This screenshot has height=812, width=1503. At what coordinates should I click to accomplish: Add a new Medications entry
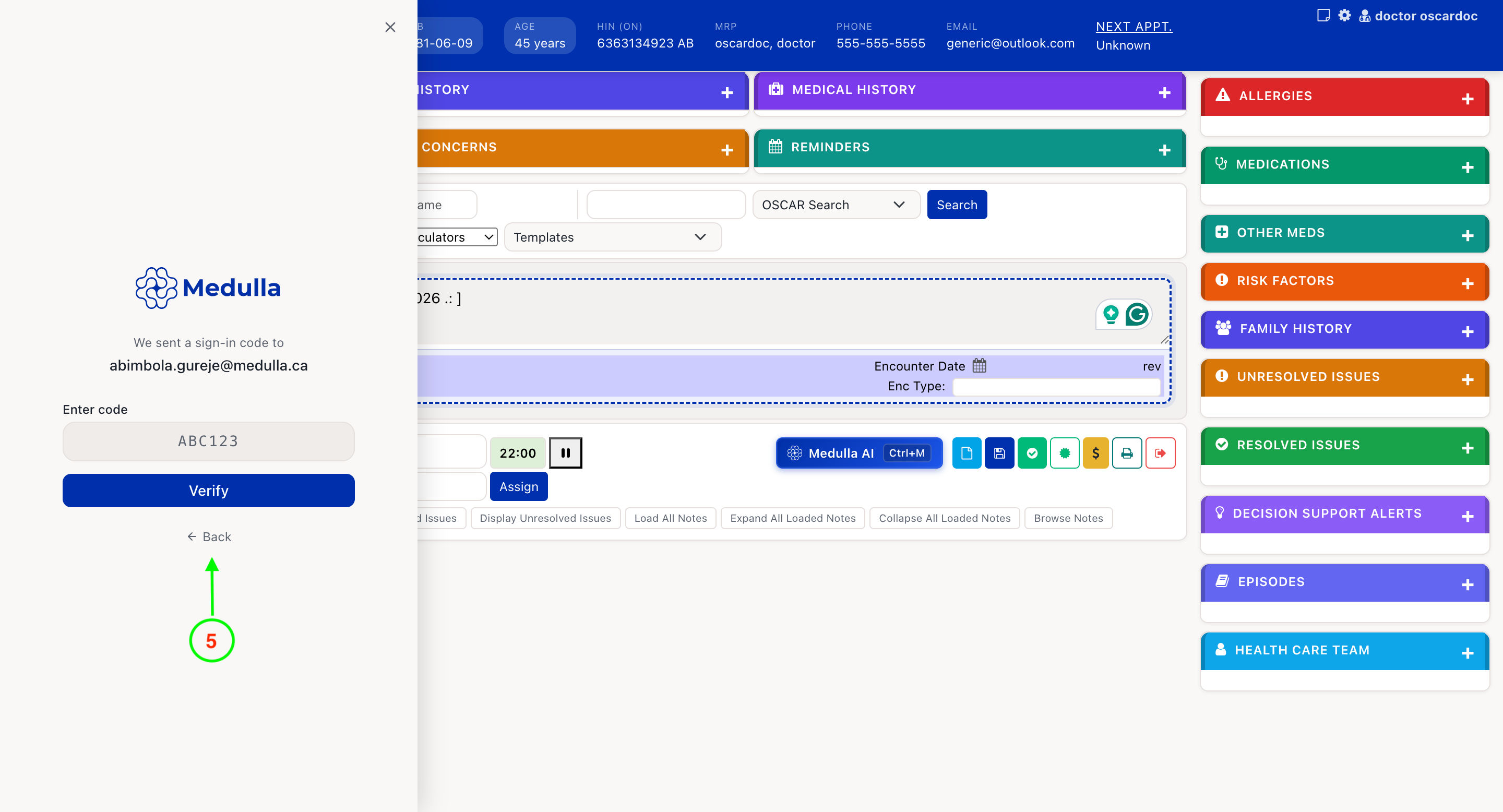pyautogui.click(x=1468, y=168)
